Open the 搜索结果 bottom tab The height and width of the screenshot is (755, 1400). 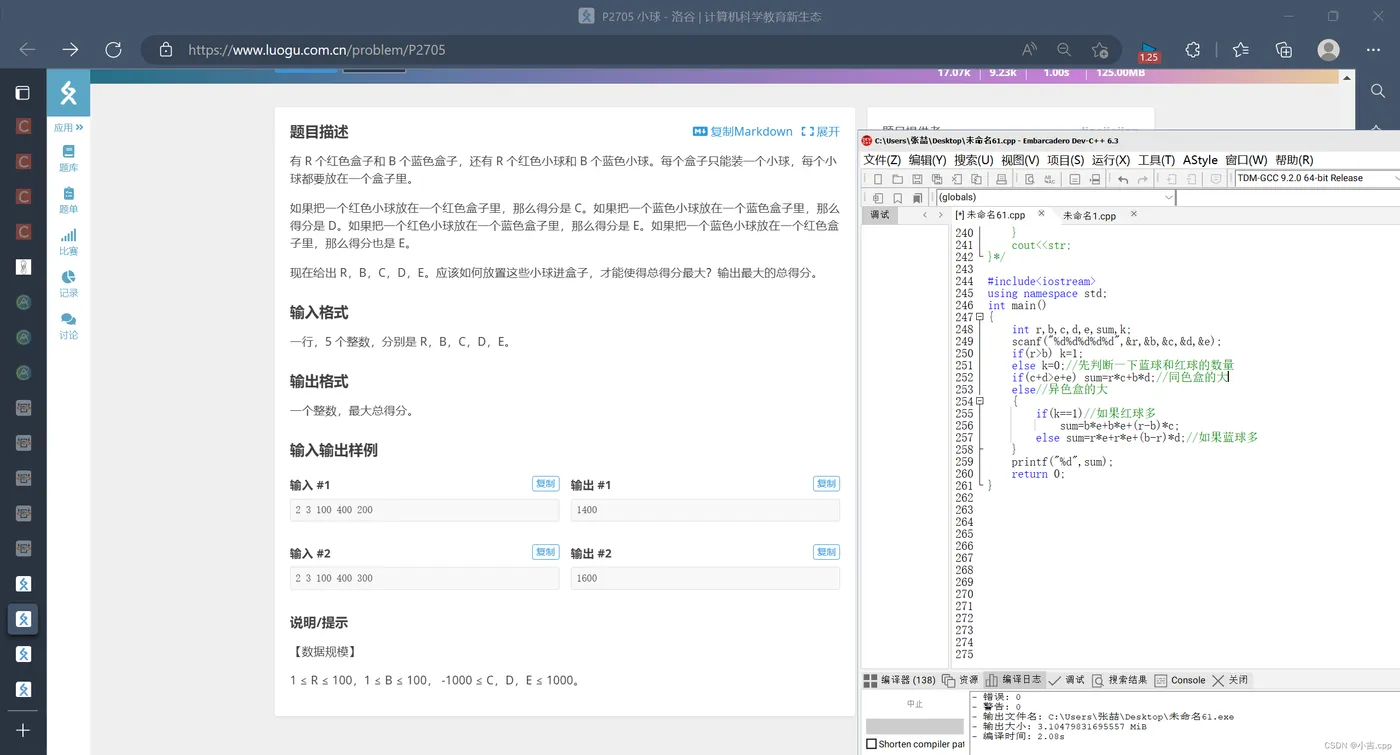(1119, 680)
